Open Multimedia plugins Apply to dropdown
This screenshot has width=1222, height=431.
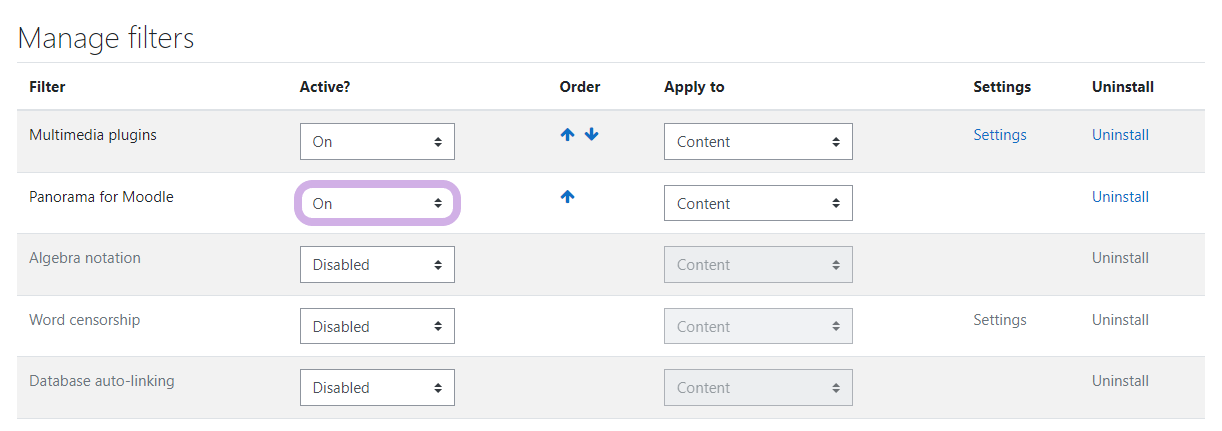click(x=758, y=142)
